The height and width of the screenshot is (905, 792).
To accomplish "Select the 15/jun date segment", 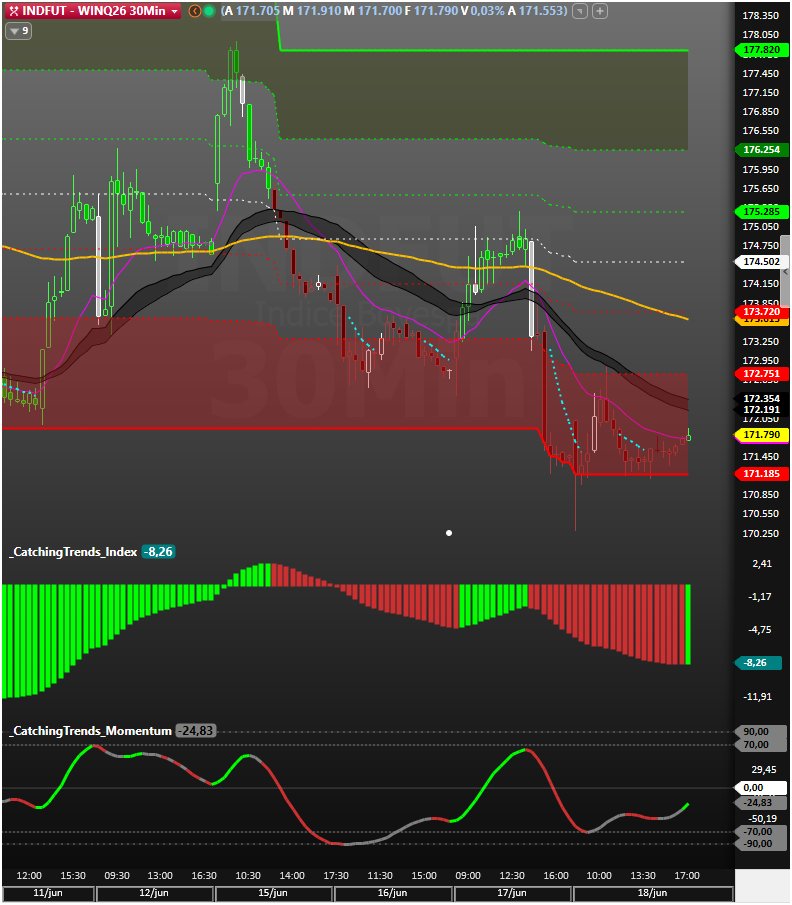I will point(273,893).
